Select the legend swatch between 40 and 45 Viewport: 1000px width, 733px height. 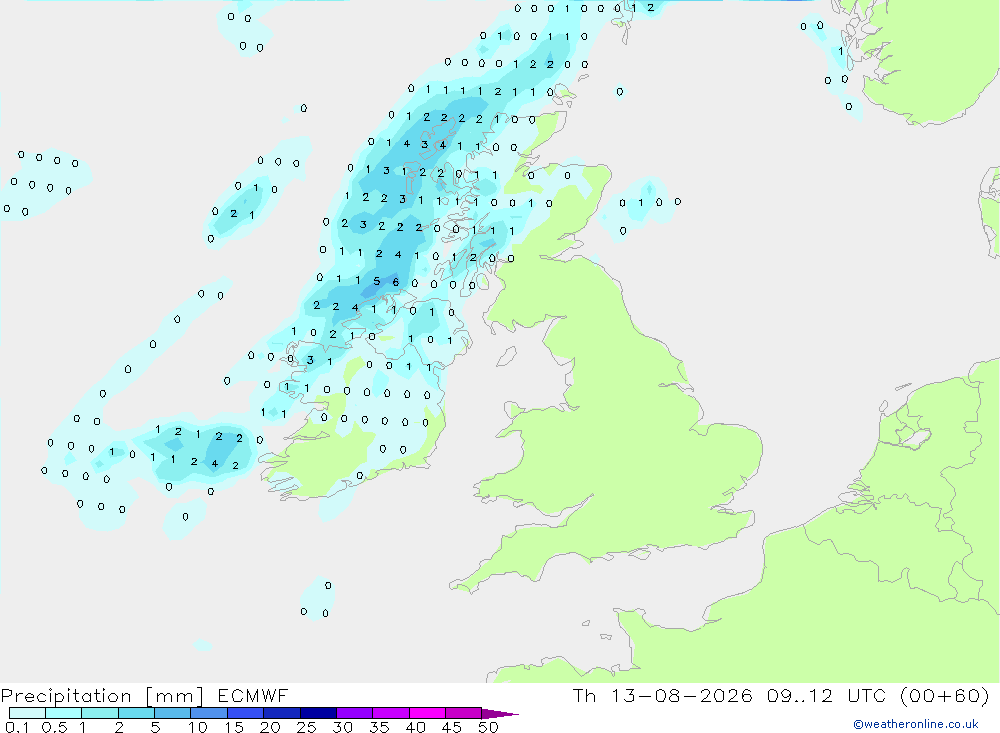[427, 713]
